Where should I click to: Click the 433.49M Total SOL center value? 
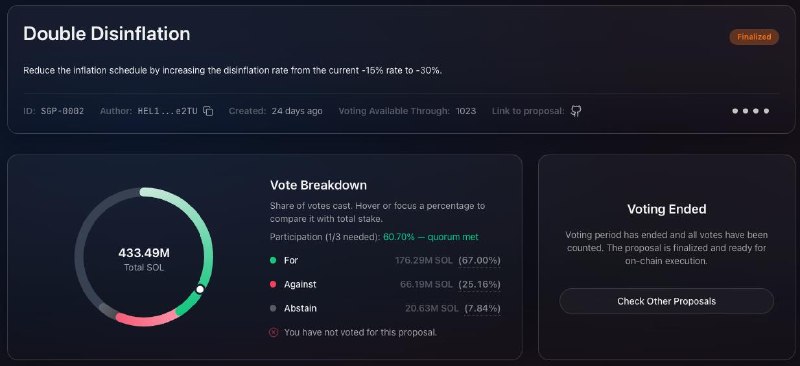click(144, 253)
